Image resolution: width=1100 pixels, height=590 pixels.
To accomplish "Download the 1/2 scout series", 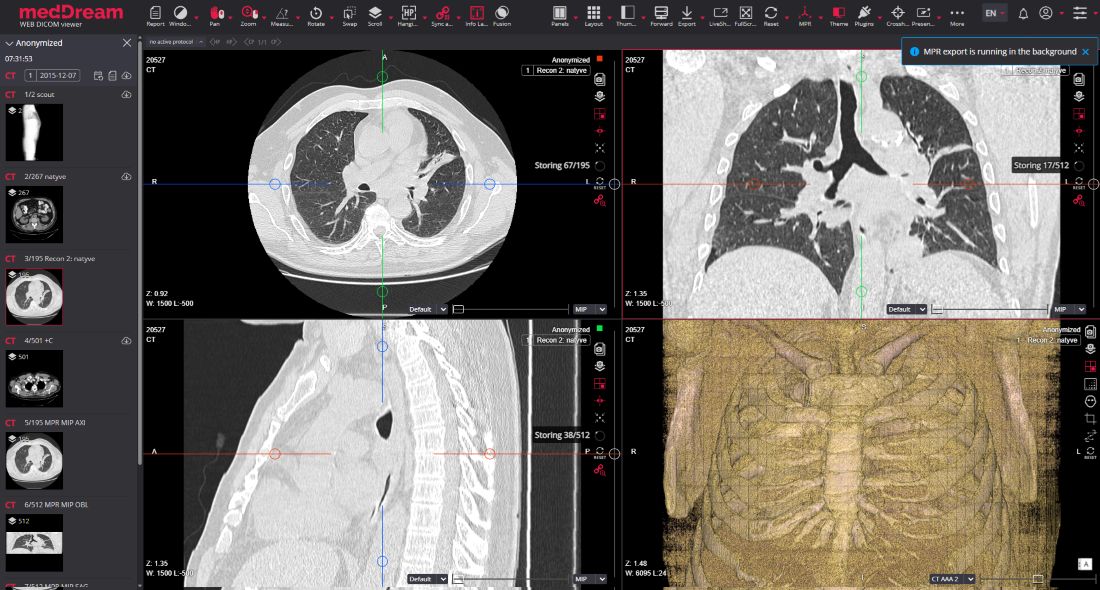I will (x=126, y=94).
